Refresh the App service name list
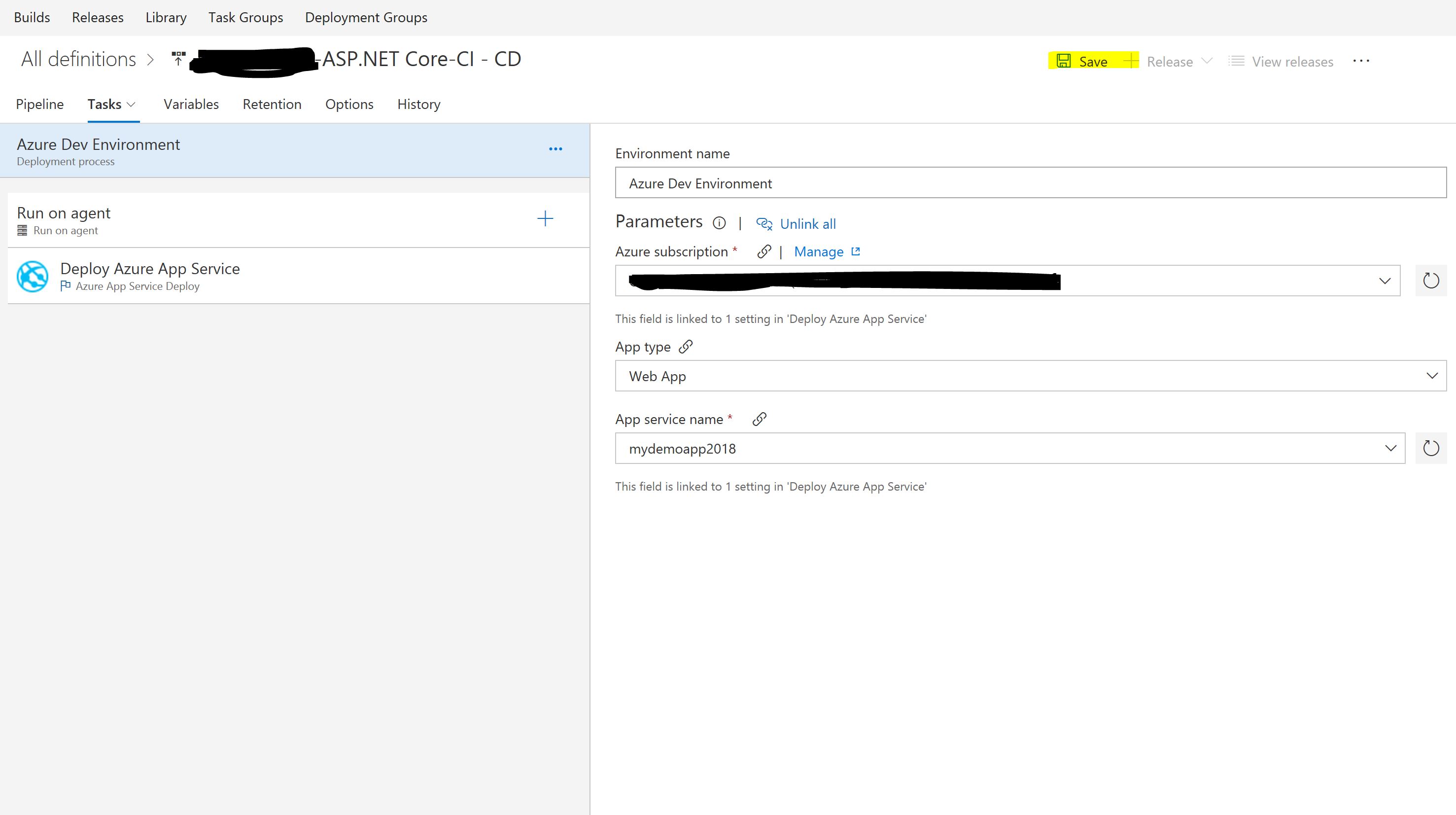1456x815 pixels. 1430,449
